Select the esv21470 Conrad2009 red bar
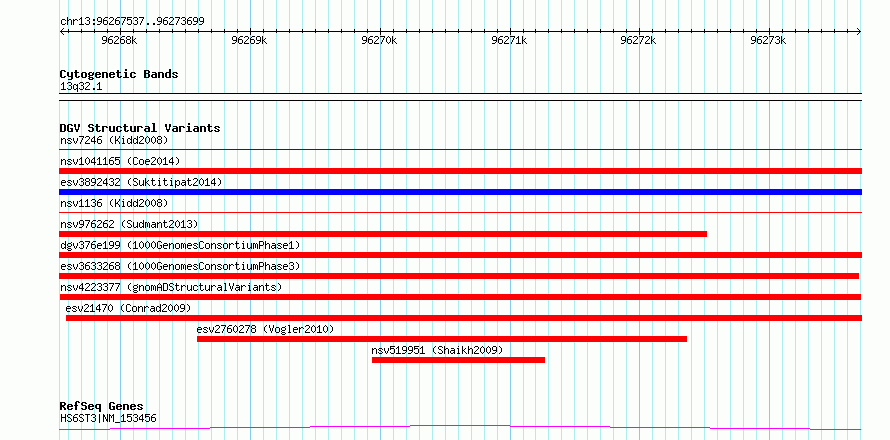Viewport: 890px width, 440px height. click(464, 318)
